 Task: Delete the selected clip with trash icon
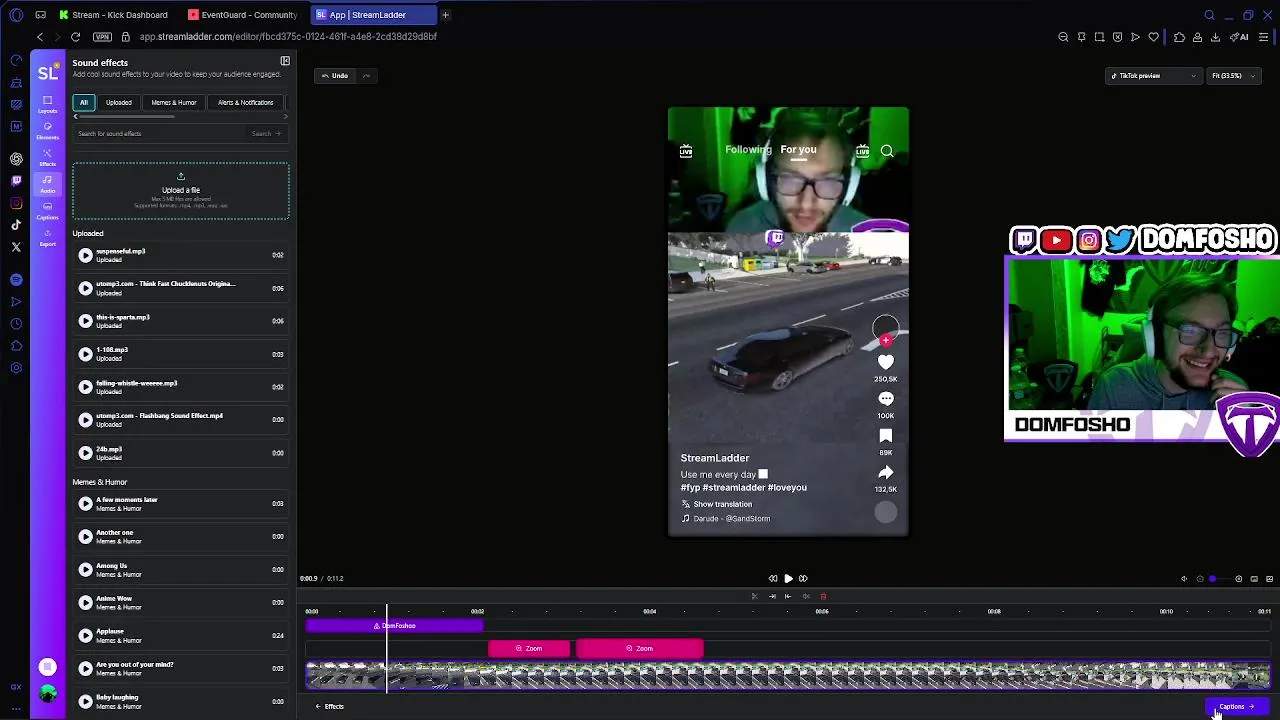pos(823,596)
